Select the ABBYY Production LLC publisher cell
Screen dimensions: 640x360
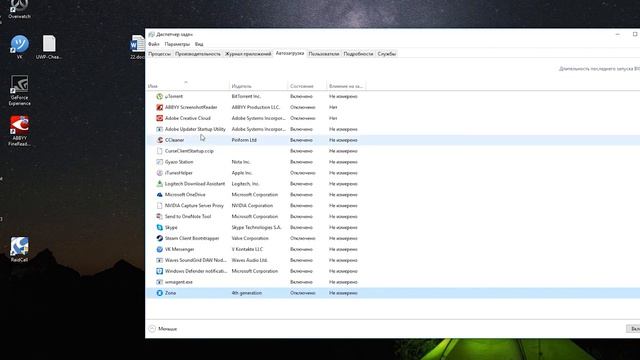[256, 107]
